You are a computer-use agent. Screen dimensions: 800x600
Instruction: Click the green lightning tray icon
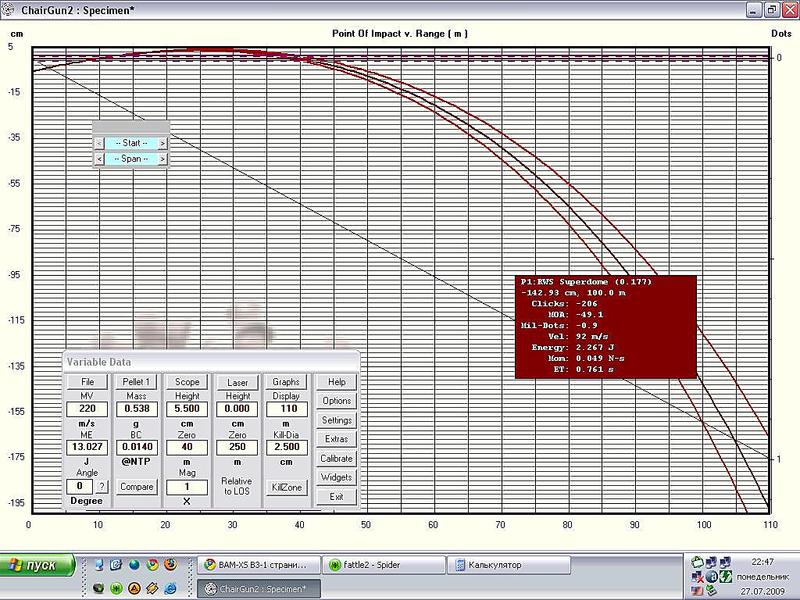[726, 577]
